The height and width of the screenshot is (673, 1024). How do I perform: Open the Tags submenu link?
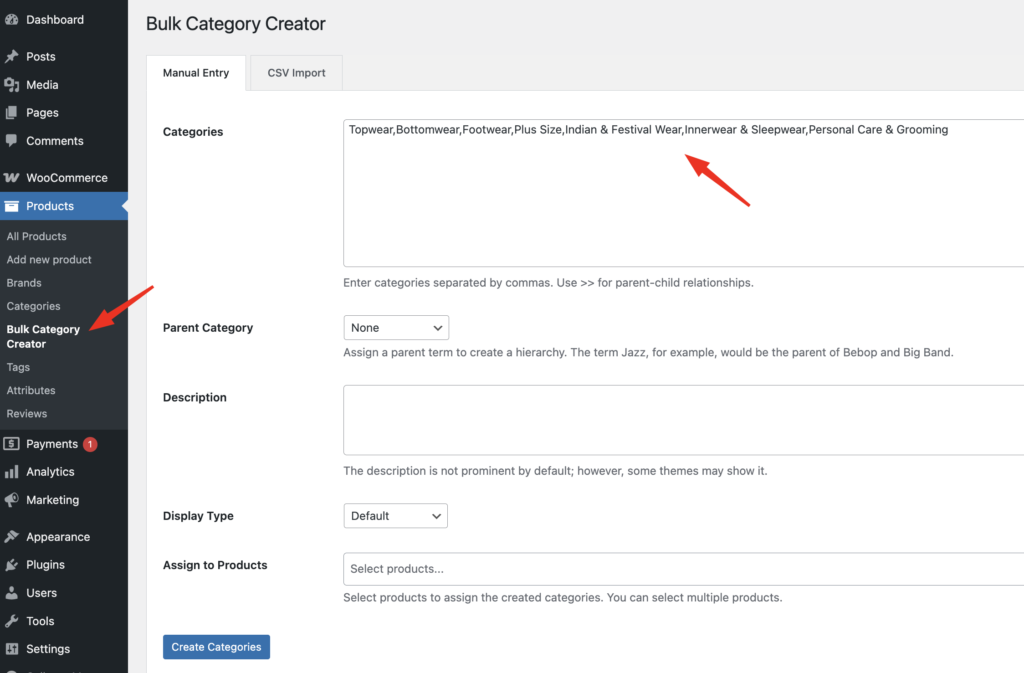(18, 367)
